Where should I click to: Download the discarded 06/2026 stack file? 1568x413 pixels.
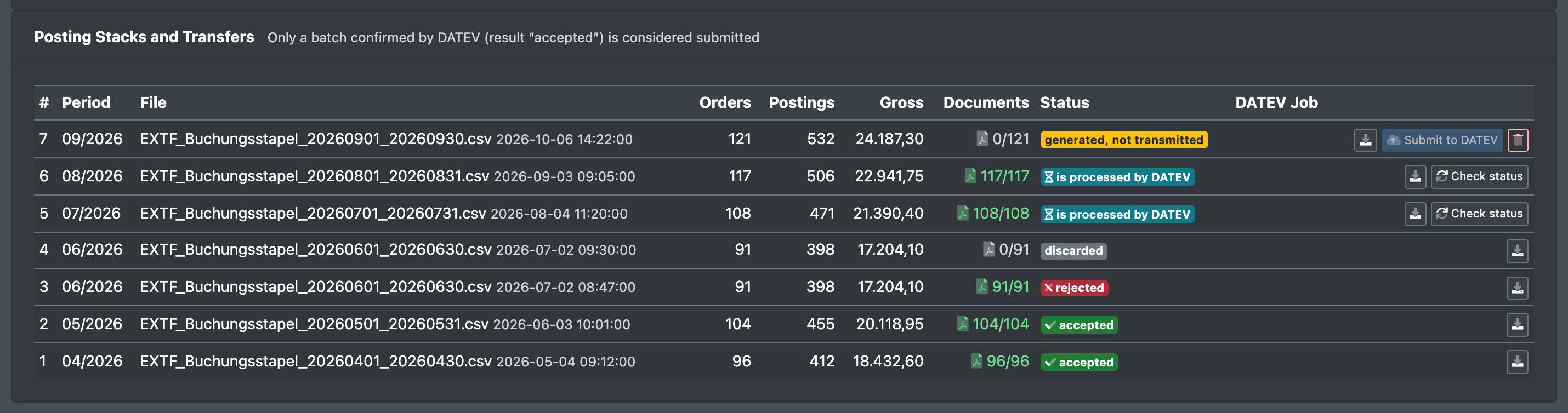click(x=1517, y=251)
